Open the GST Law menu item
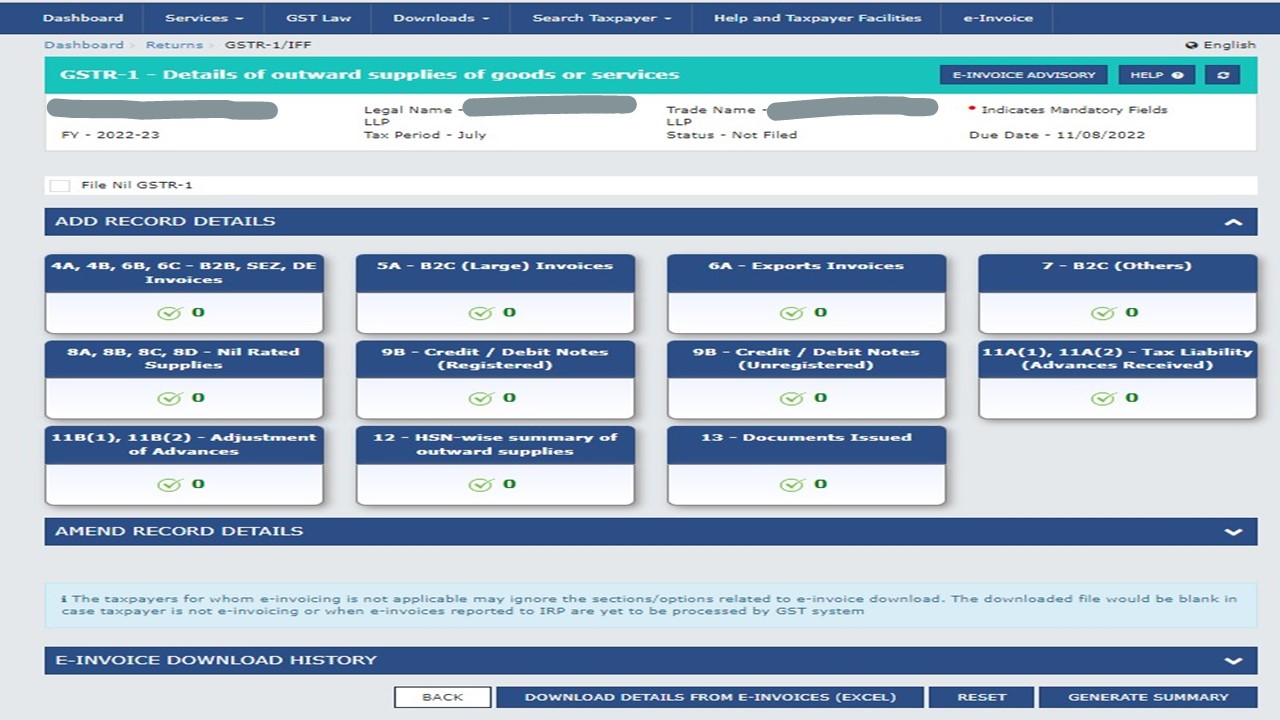 pyautogui.click(x=318, y=18)
